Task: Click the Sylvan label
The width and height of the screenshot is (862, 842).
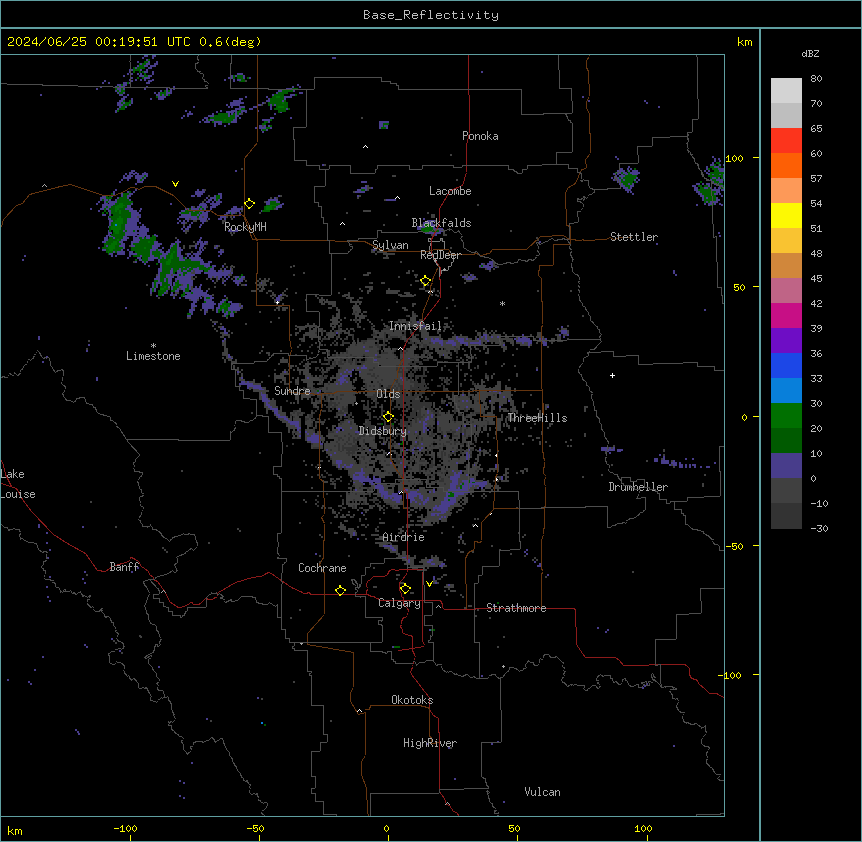Action: click(x=390, y=245)
